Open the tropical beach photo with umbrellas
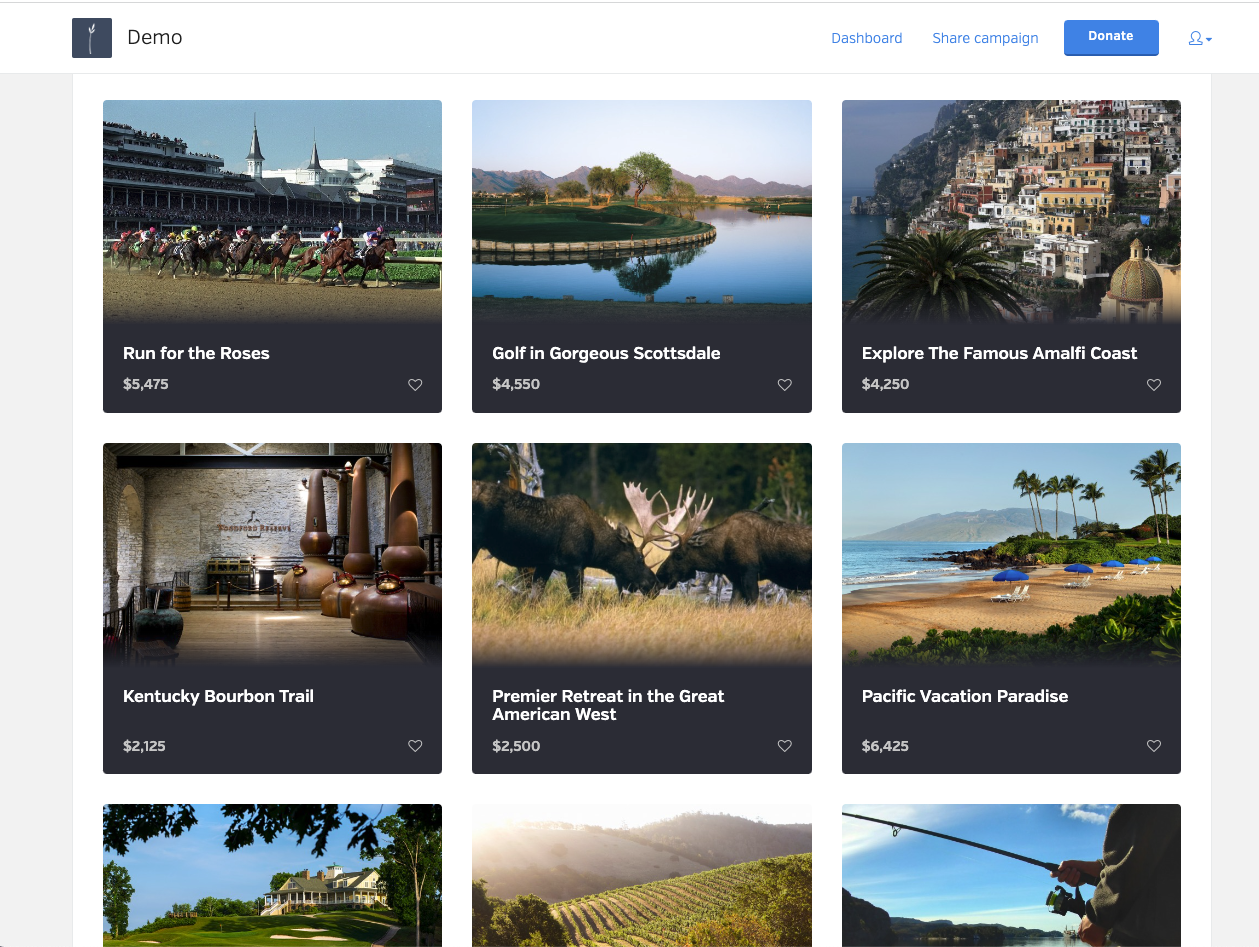The height and width of the screenshot is (947, 1259). [1011, 553]
